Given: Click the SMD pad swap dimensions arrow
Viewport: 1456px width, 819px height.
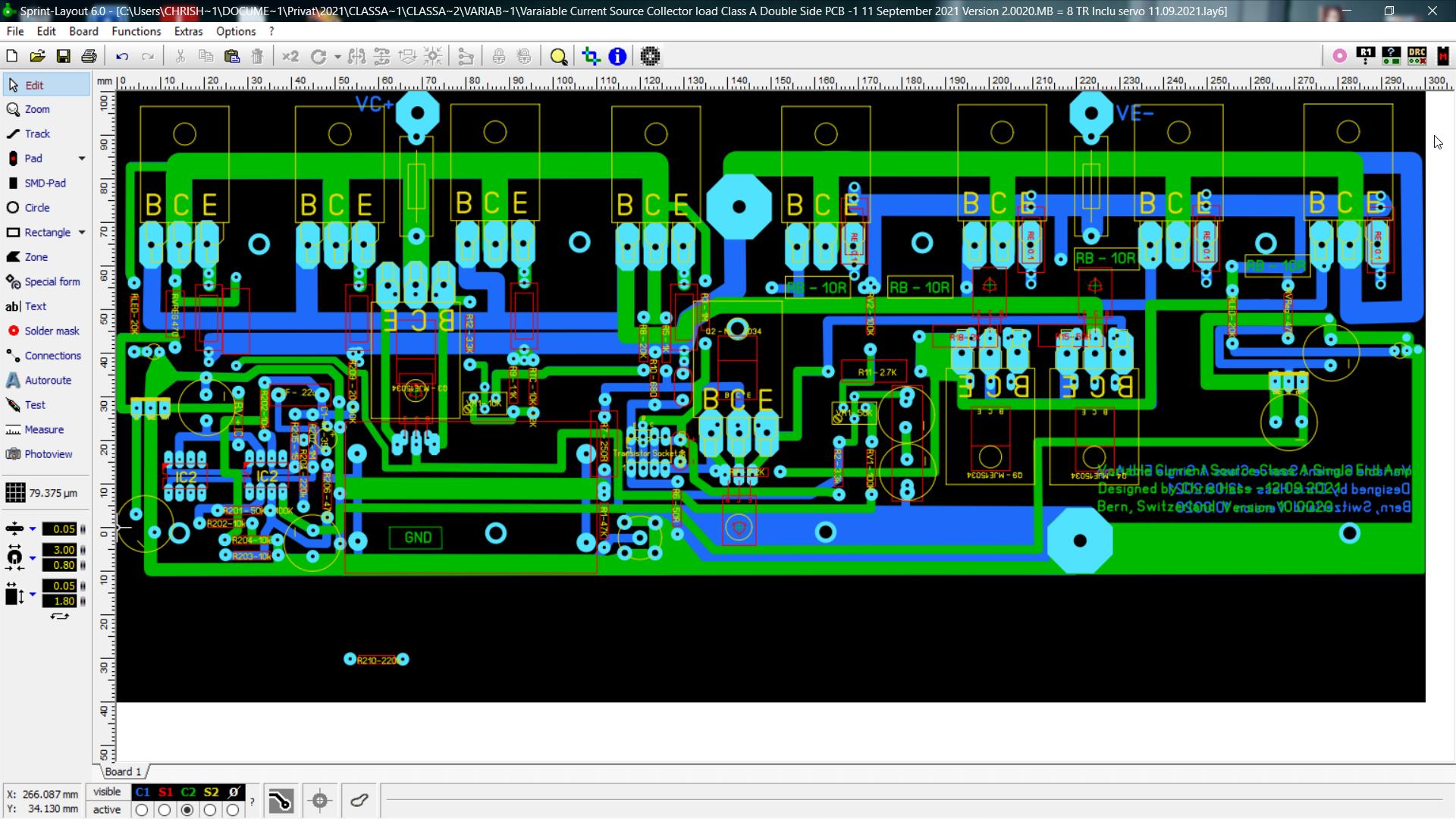Looking at the screenshot, I should (59, 617).
